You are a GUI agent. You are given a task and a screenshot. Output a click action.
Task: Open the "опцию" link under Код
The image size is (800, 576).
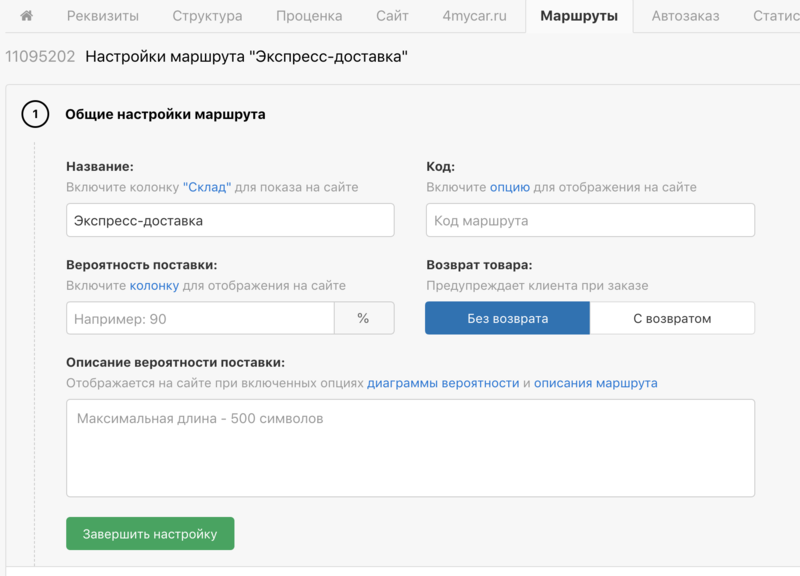(x=509, y=187)
